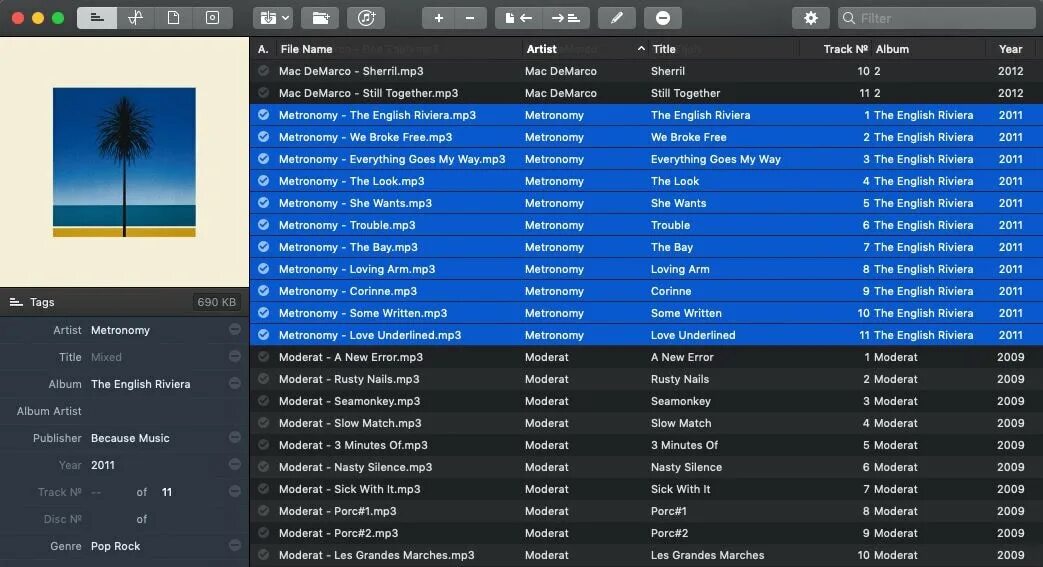Open the artwork sidebar view icon
Viewport: 1043px width, 567px height.
[212, 18]
